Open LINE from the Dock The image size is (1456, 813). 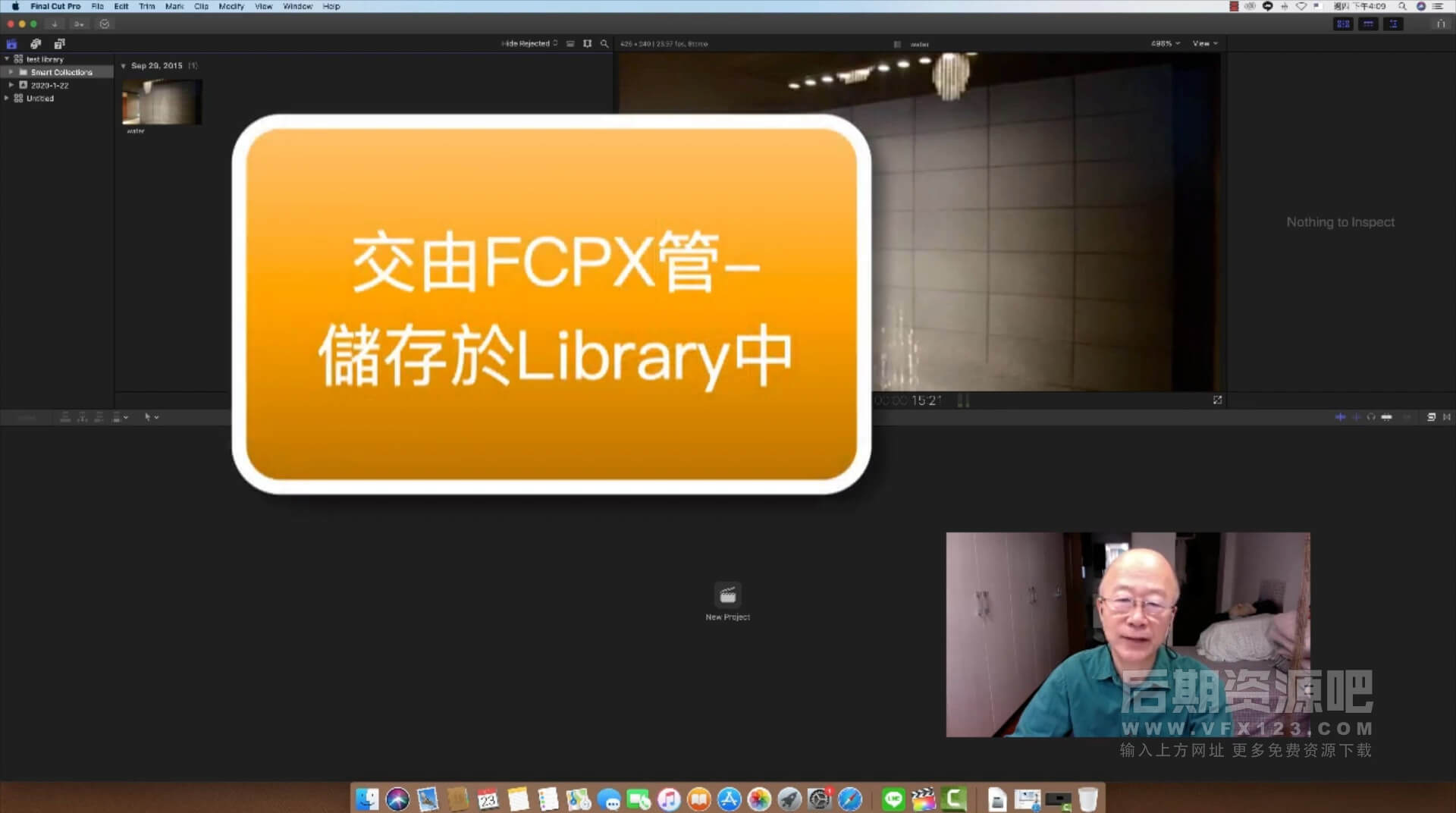(893, 799)
